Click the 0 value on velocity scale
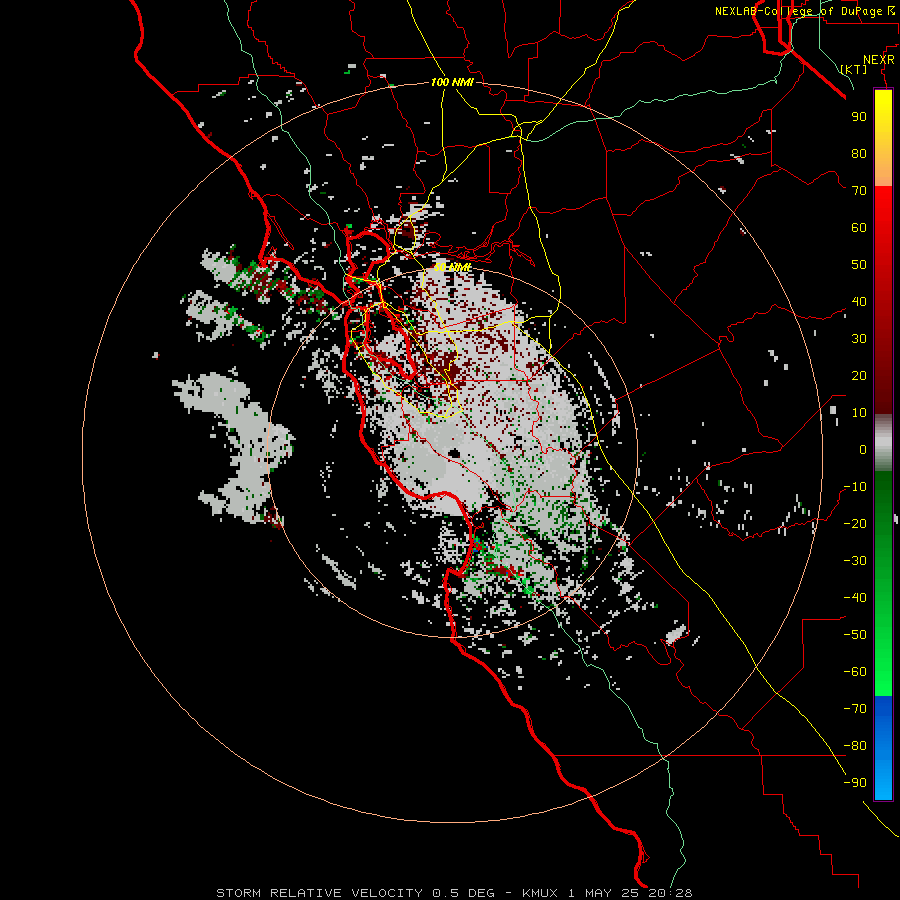The image size is (900, 900). (863, 450)
